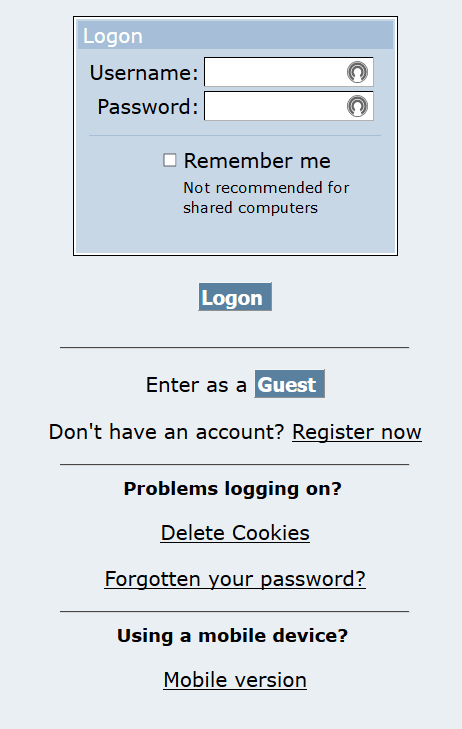The image size is (462, 729).
Task: Click password manager icon in Username field
Action: click(x=357, y=72)
